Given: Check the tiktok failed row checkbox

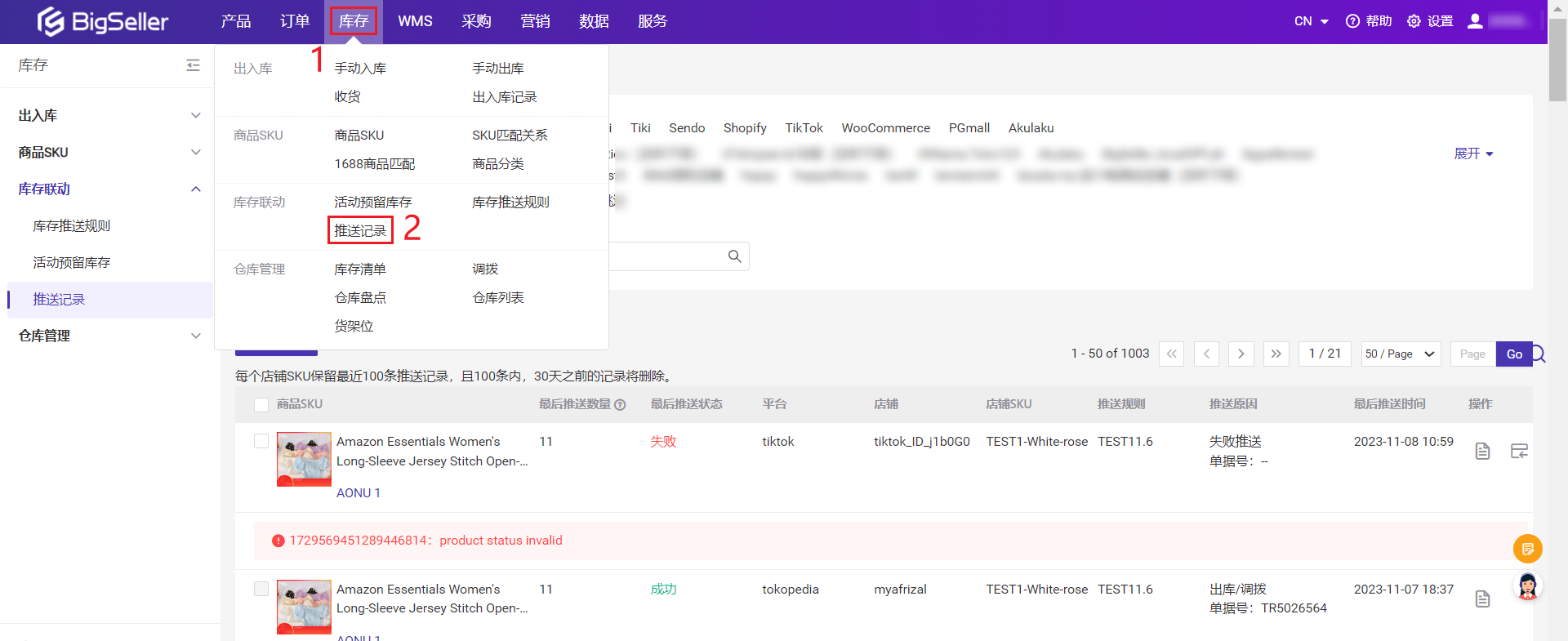Looking at the screenshot, I should [x=261, y=441].
